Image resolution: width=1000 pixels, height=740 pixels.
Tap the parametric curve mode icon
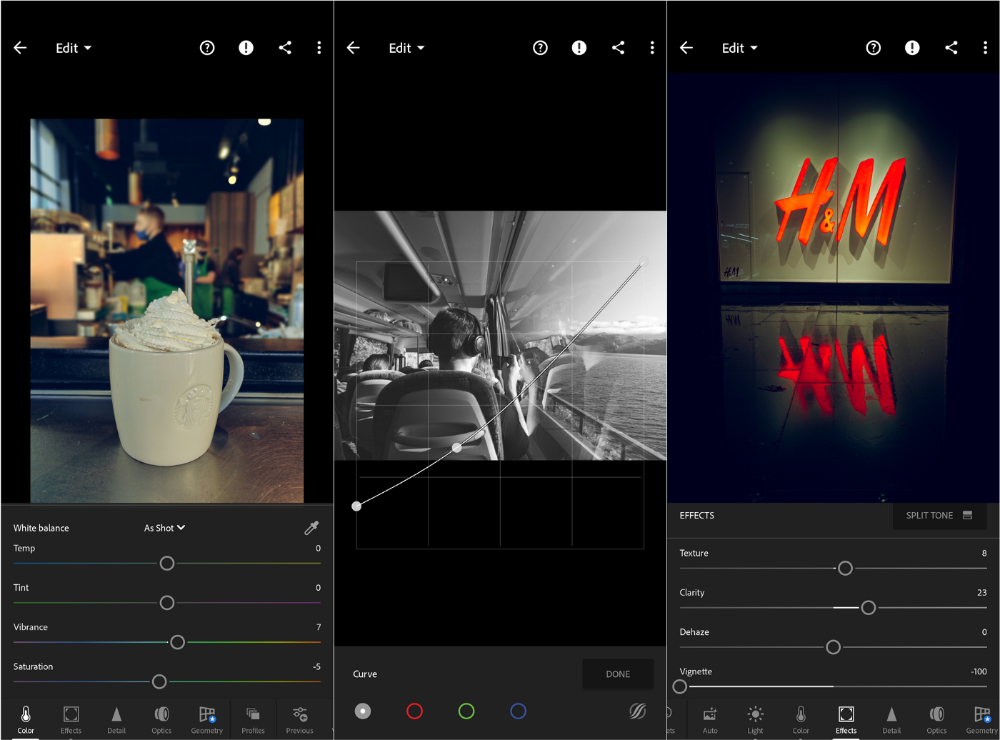[x=637, y=711]
